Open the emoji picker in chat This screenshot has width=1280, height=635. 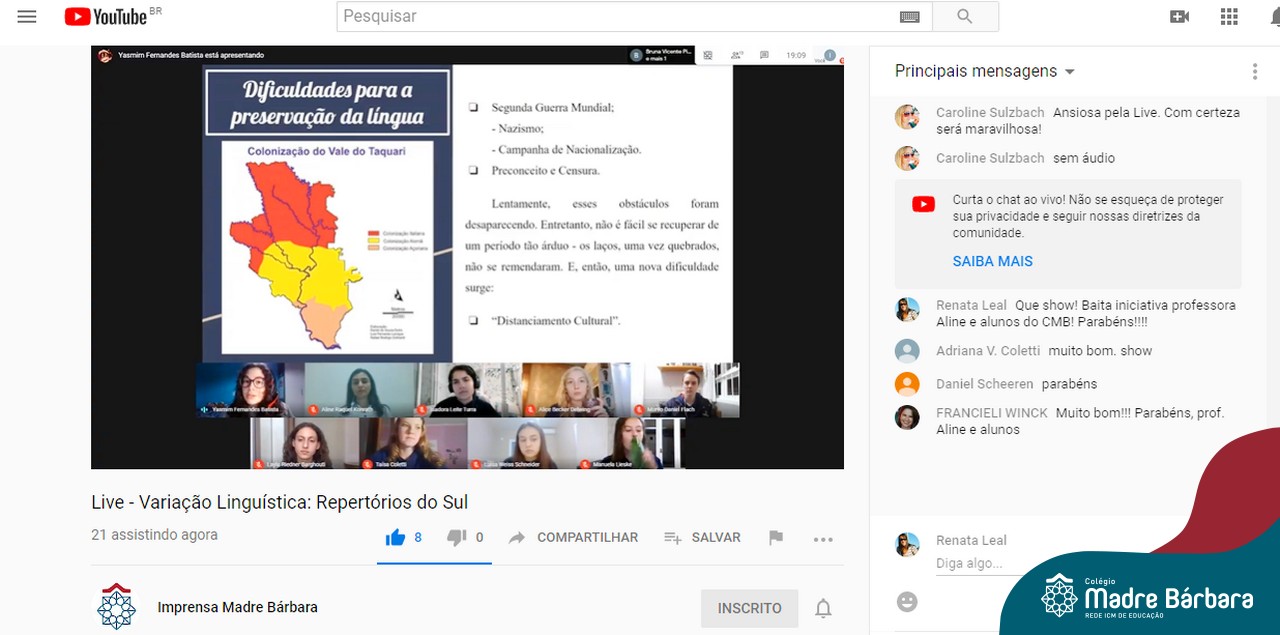(907, 601)
